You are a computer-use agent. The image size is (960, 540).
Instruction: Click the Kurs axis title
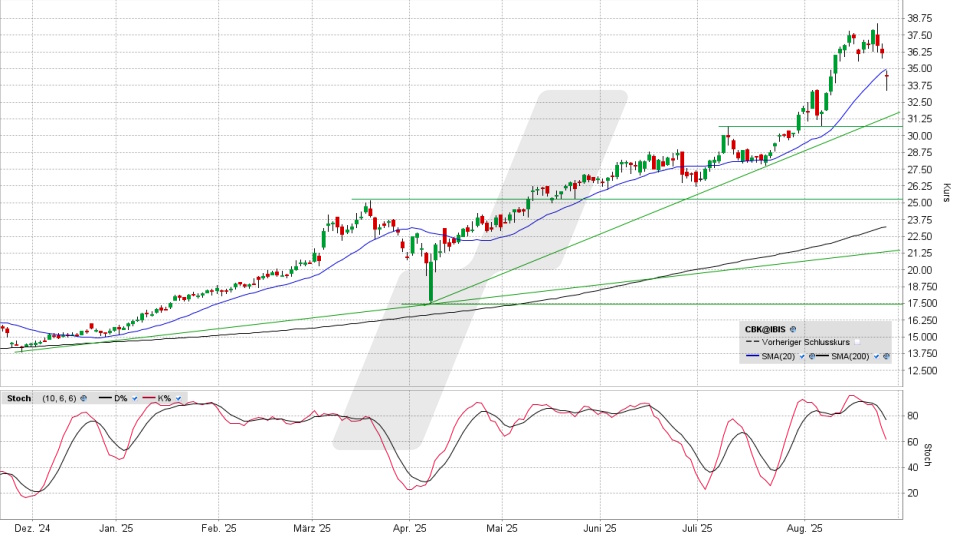pyautogui.click(x=947, y=192)
